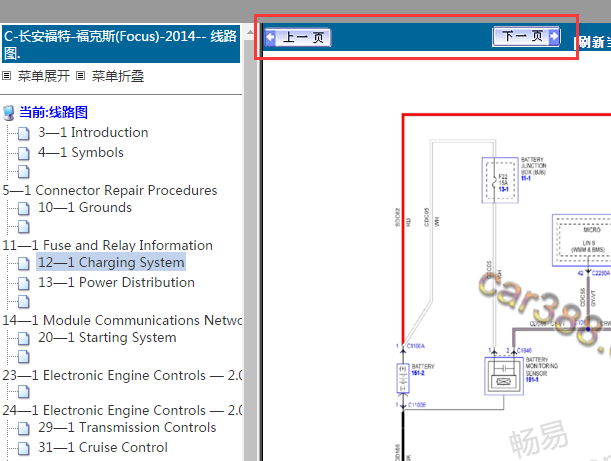
Task: Open 5—1 Connector Repair Procedures
Action: pos(110,190)
